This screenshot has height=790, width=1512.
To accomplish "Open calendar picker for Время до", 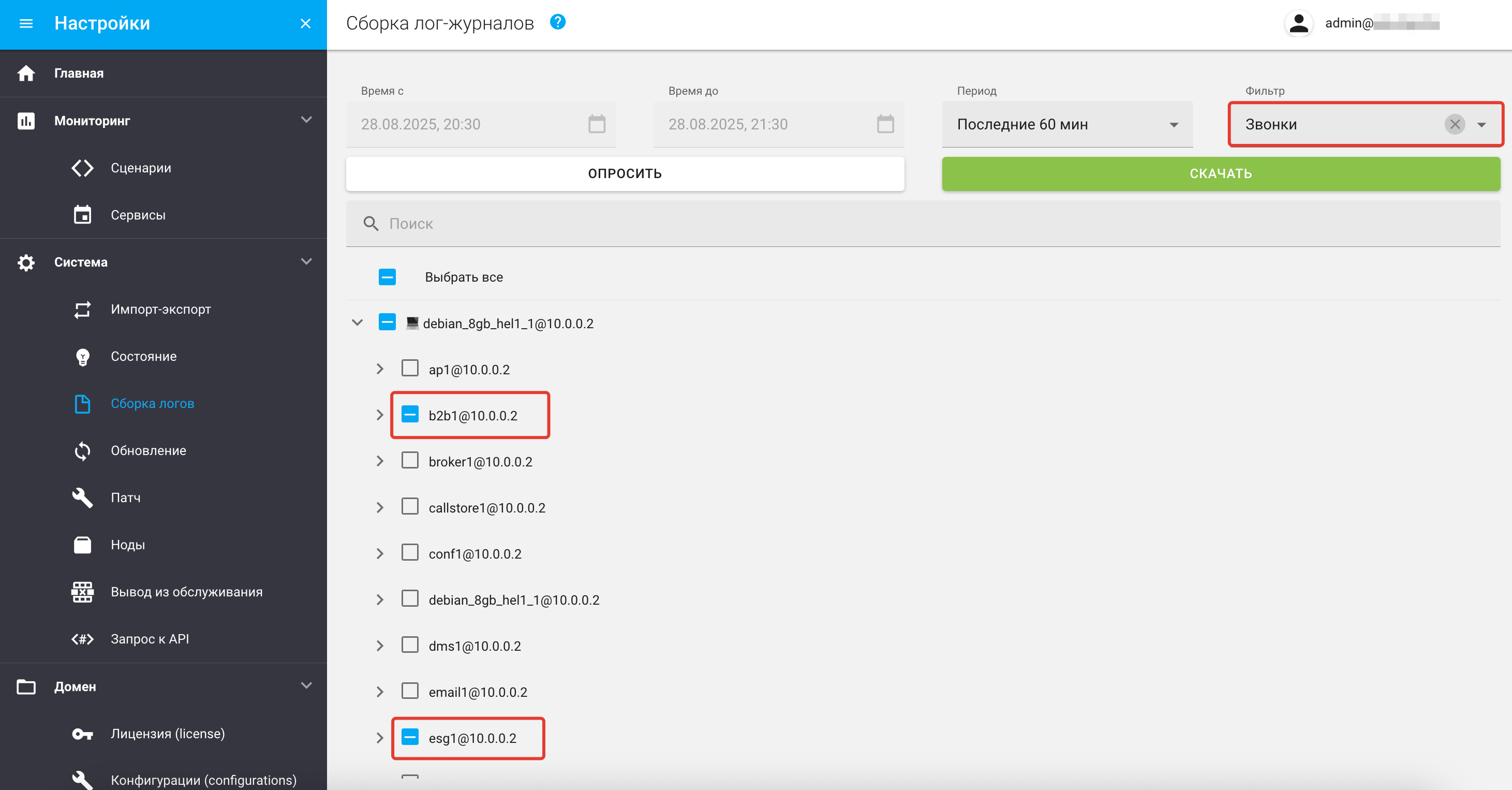I will [x=884, y=124].
